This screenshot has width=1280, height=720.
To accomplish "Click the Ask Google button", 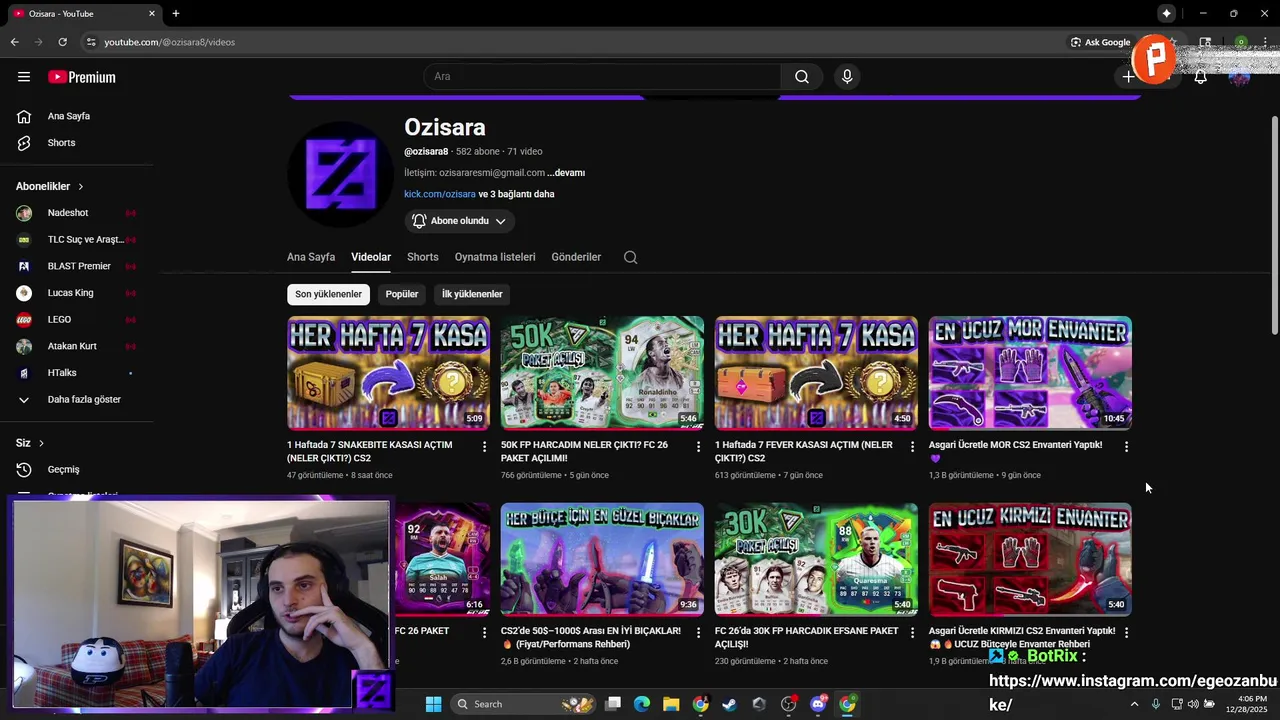I will (x=1100, y=42).
